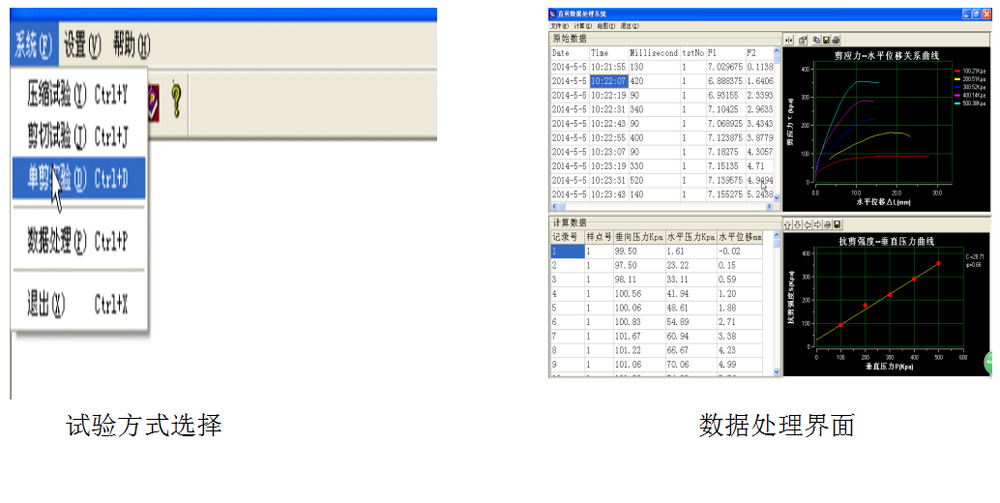Choose 数据处理 Ctrl+P from system menu

coord(78,242)
